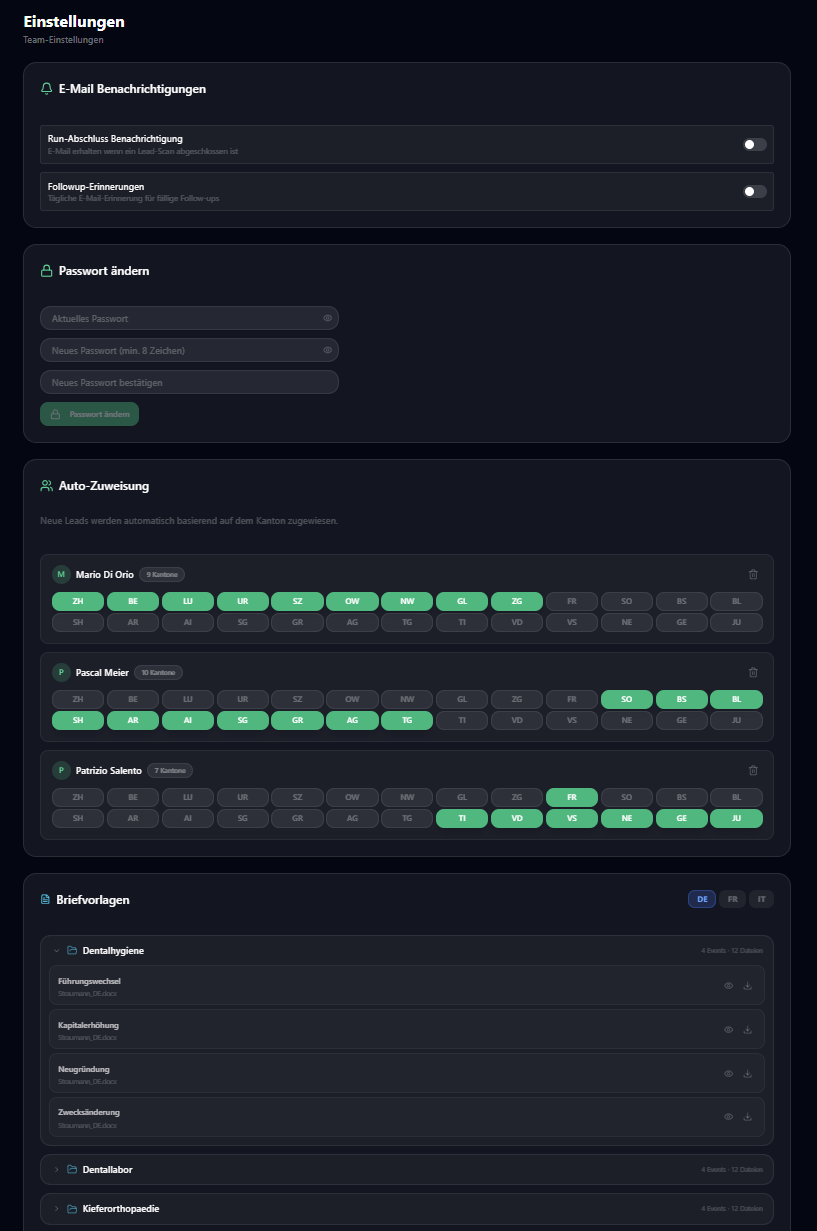817x1231 pixels.
Task: Preview the Führungswechsel template
Action: pos(728,985)
